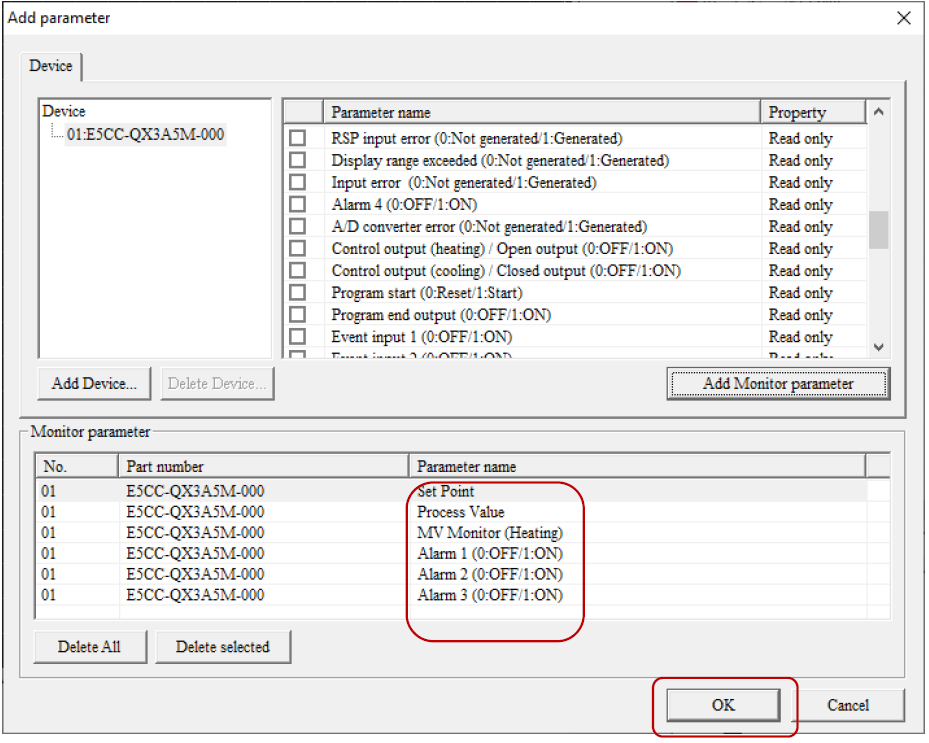Viewport: 929px width, 743px height.
Task: Click the Add Device... button
Action: click(94, 383)
